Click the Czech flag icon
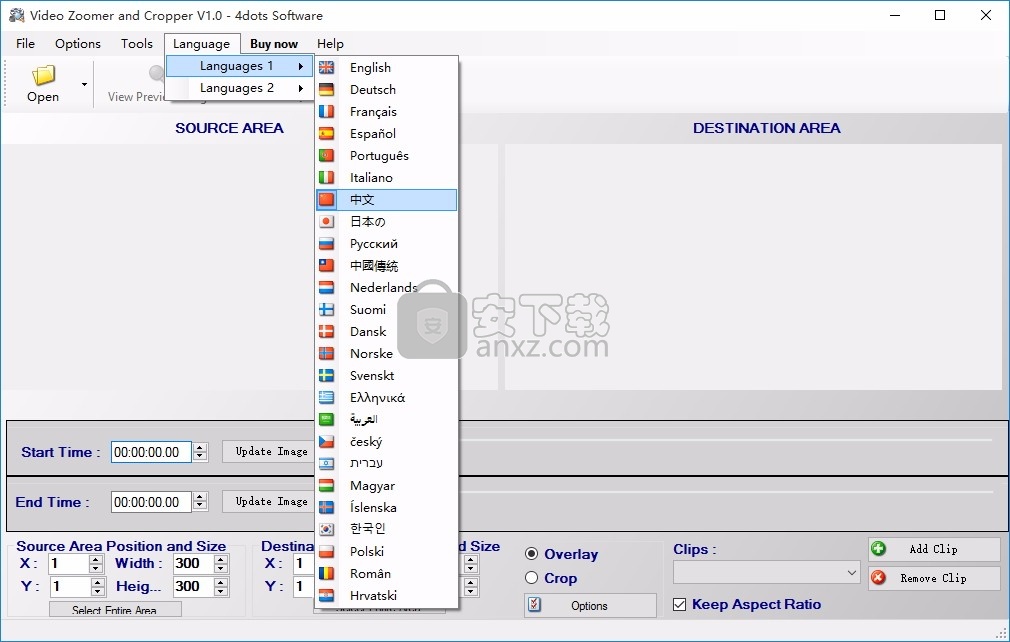1010x642 pixels. (327, 441)
